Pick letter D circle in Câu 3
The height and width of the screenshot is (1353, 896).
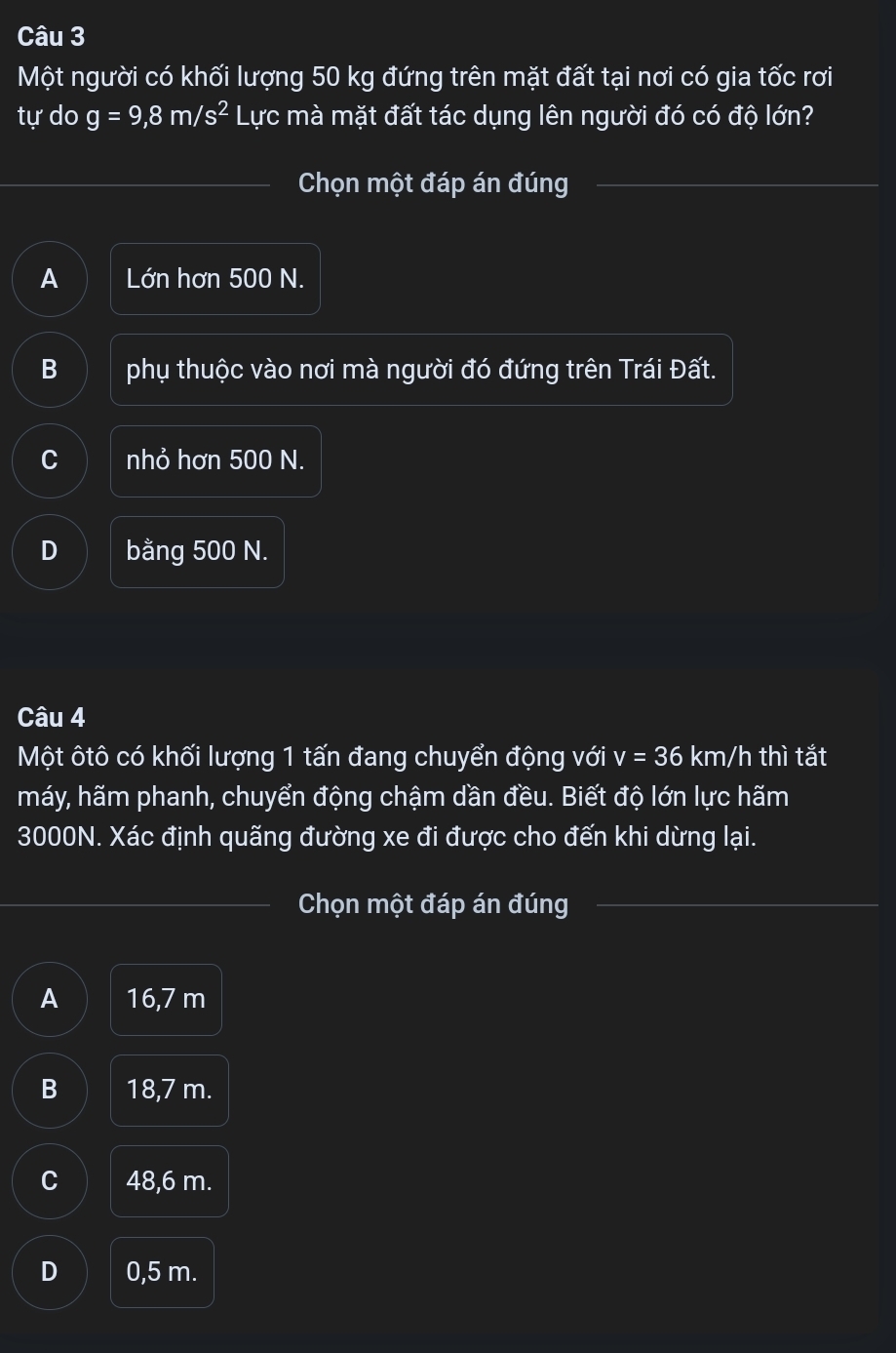50,552
